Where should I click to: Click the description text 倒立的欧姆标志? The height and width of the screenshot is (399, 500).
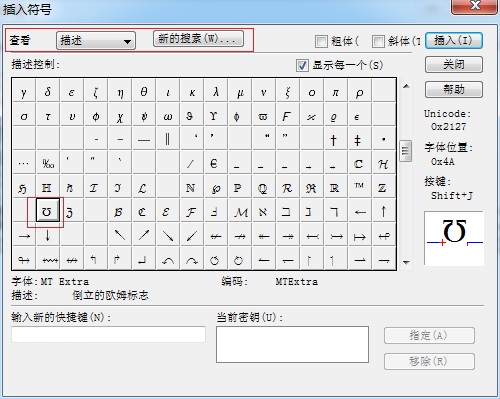tap(110, 295)
